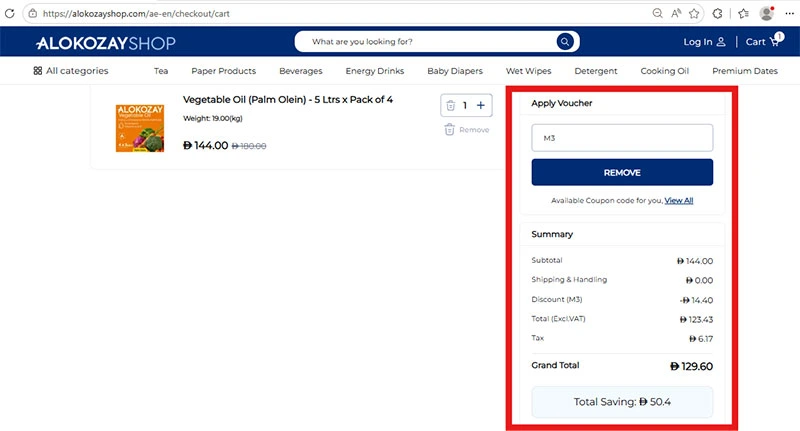Open the Cooking Oil category

664,71
